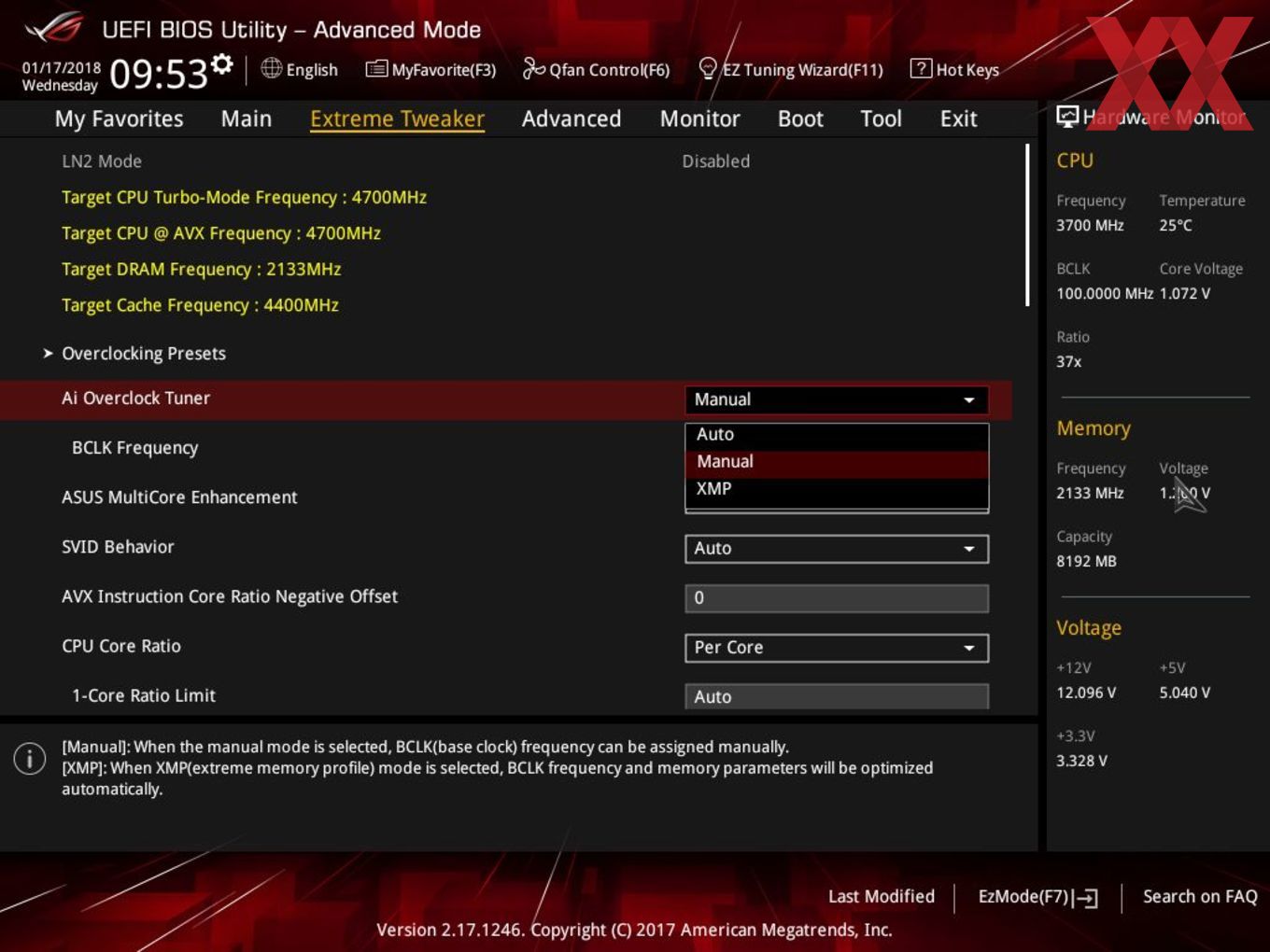
Task: Open the Monitor tab
Action: point(699,119)
